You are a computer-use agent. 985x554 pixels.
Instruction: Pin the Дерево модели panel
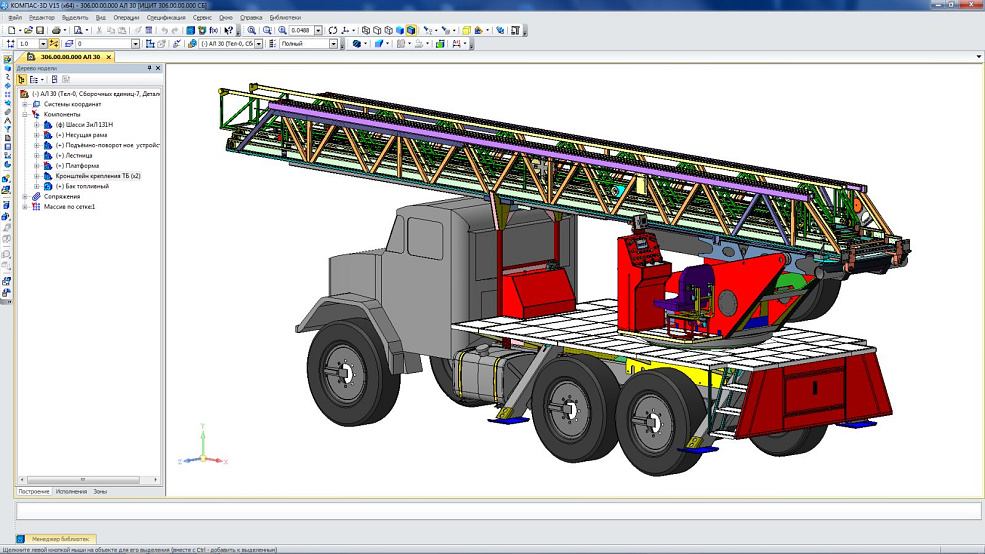click(149, 68)
